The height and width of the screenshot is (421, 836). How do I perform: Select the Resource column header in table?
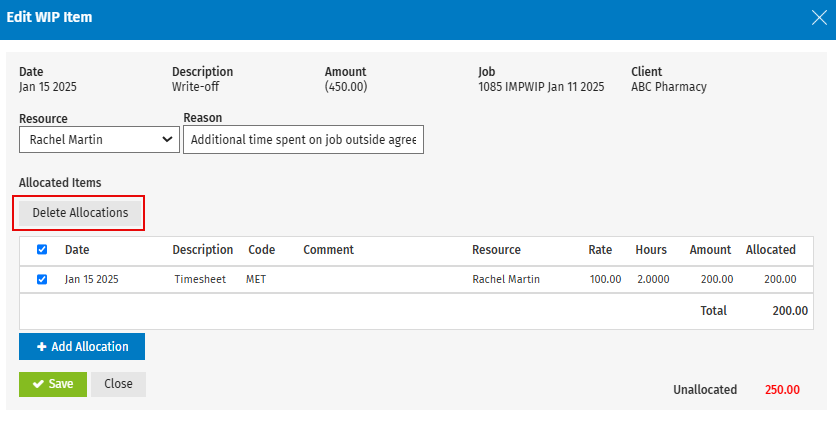click(x=496, y=250)
